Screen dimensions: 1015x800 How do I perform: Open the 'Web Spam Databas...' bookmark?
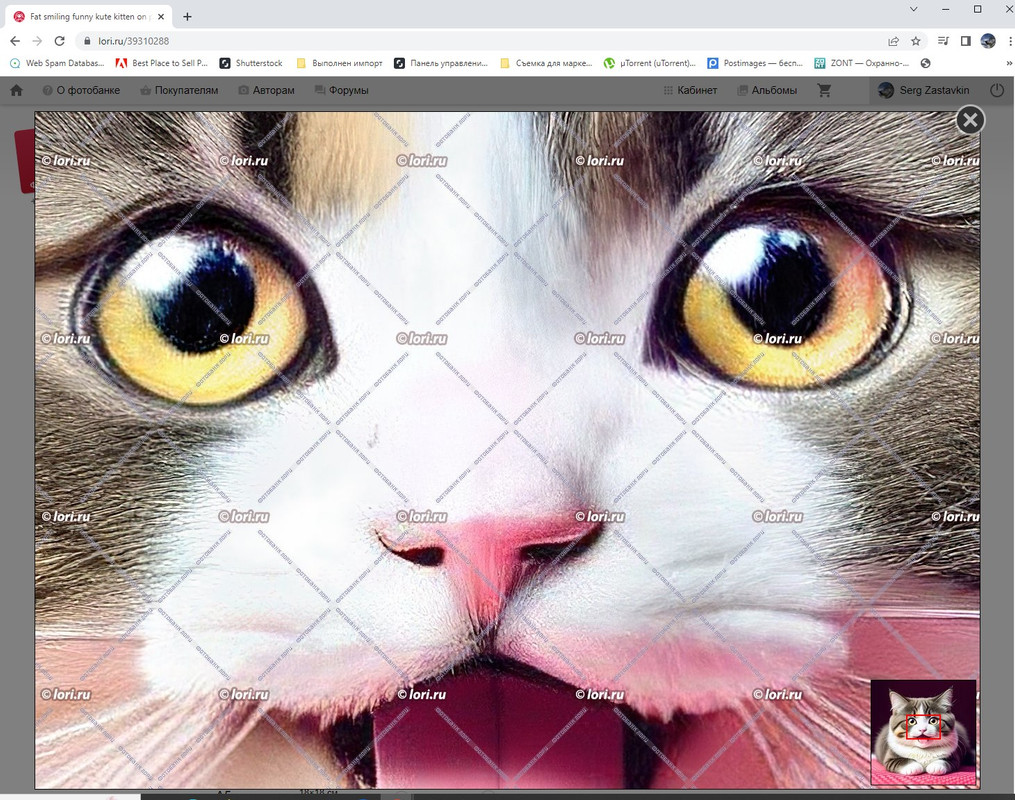[x=57, y=63]
